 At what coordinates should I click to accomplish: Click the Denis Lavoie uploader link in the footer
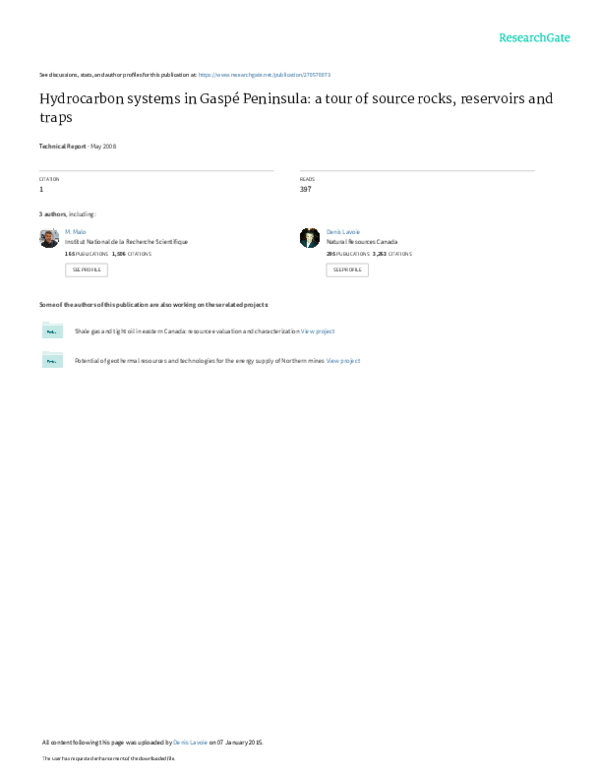(190, 743)
